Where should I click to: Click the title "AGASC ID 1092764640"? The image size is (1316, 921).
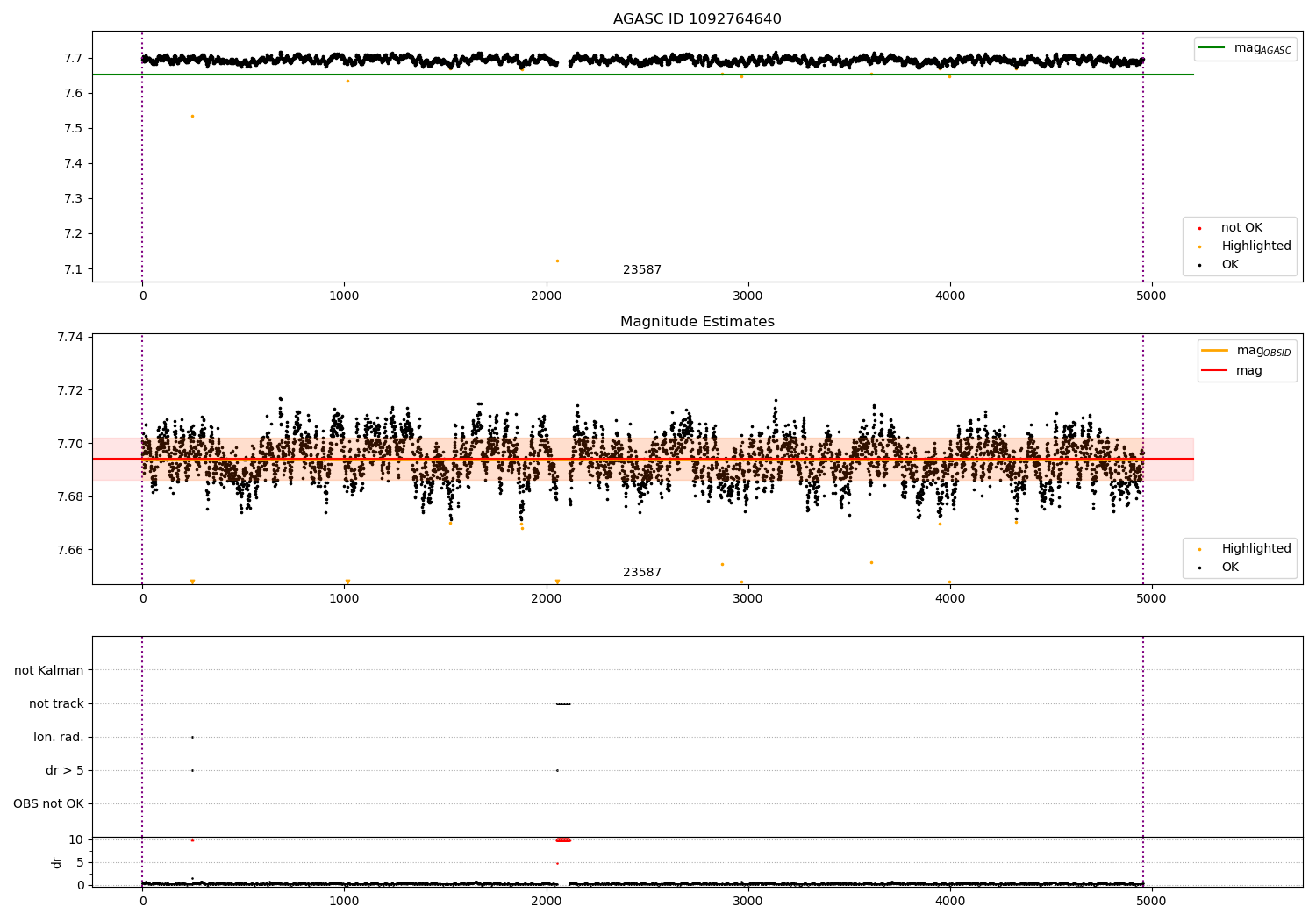click(697, 19)
